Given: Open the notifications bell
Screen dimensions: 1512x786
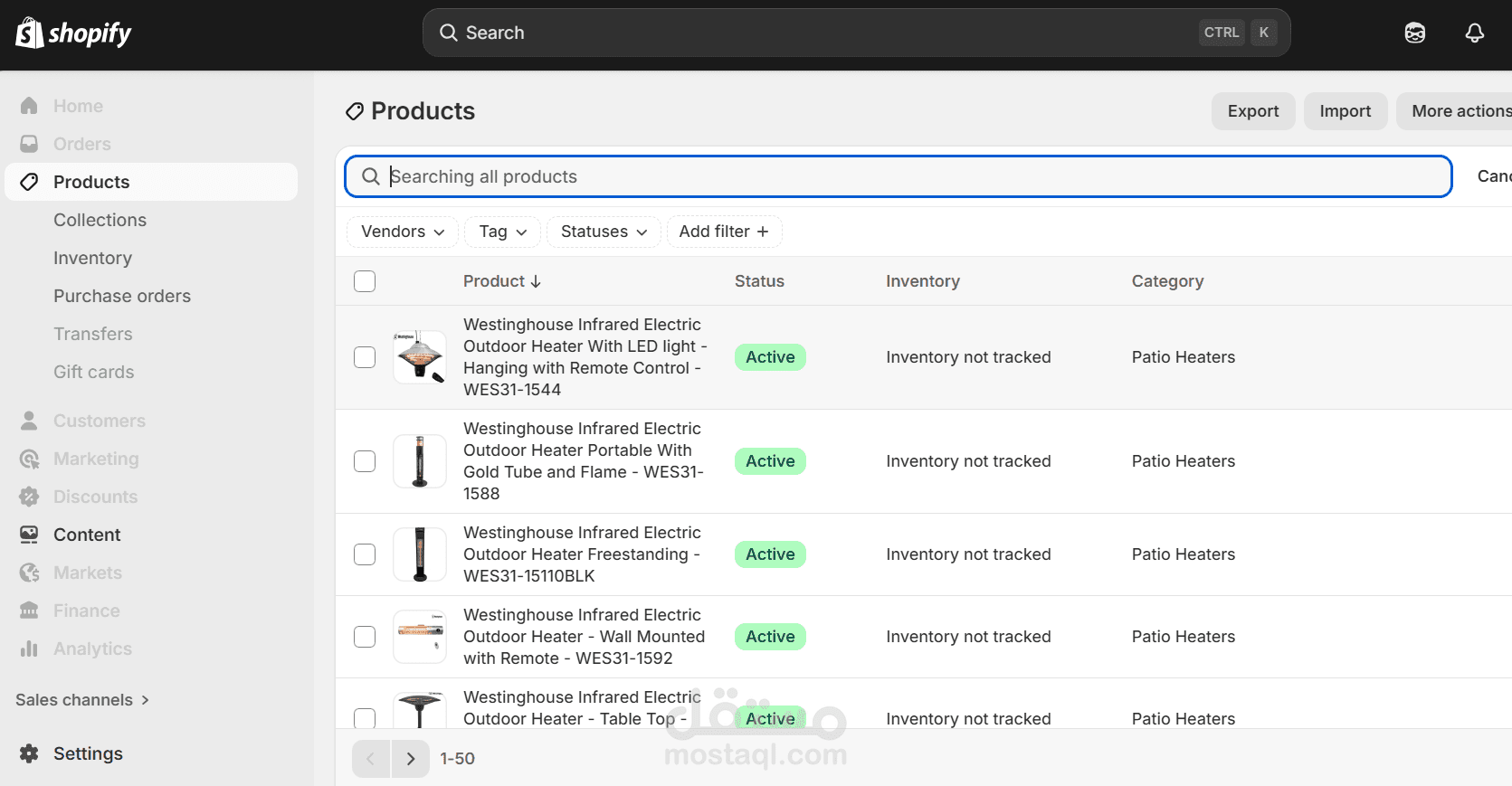Looking at the screenshot, I should (x=1475, y=33).
